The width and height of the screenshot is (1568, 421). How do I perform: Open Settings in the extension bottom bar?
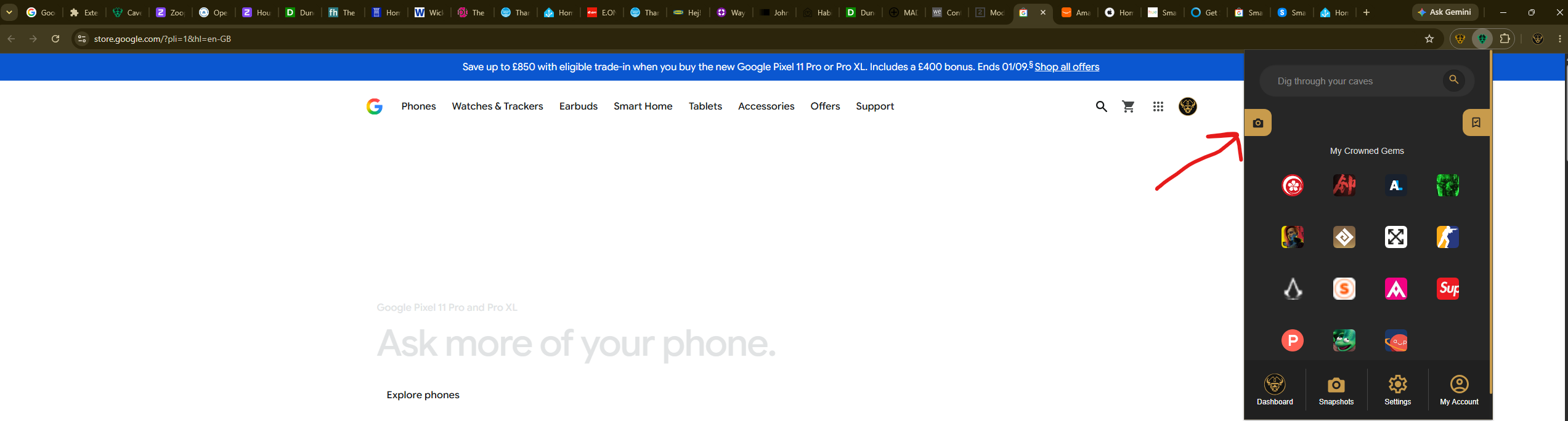[1398, 390]
